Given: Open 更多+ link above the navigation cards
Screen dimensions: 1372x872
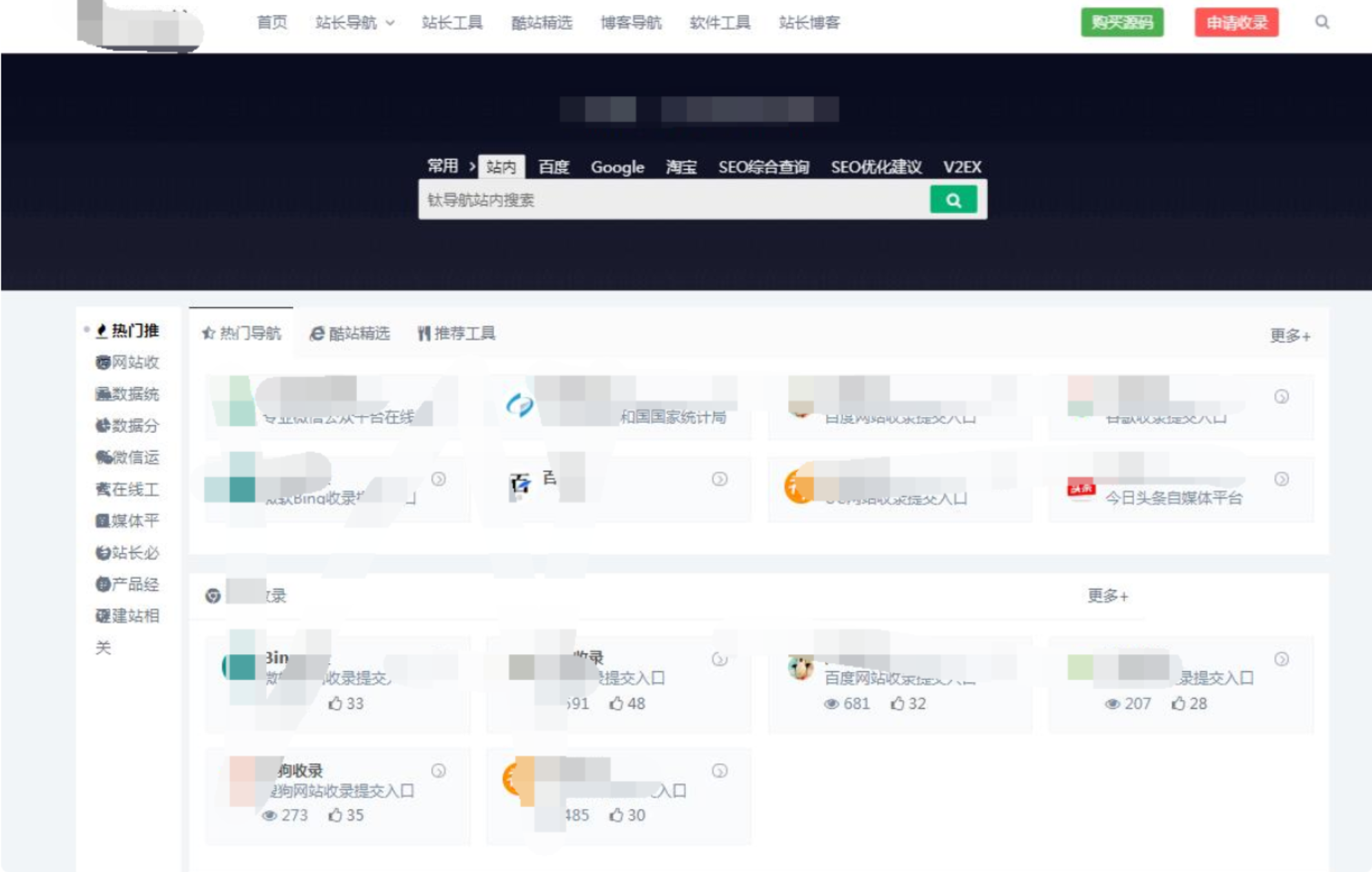Looking at the screenshot, I should pos(1288,335).
